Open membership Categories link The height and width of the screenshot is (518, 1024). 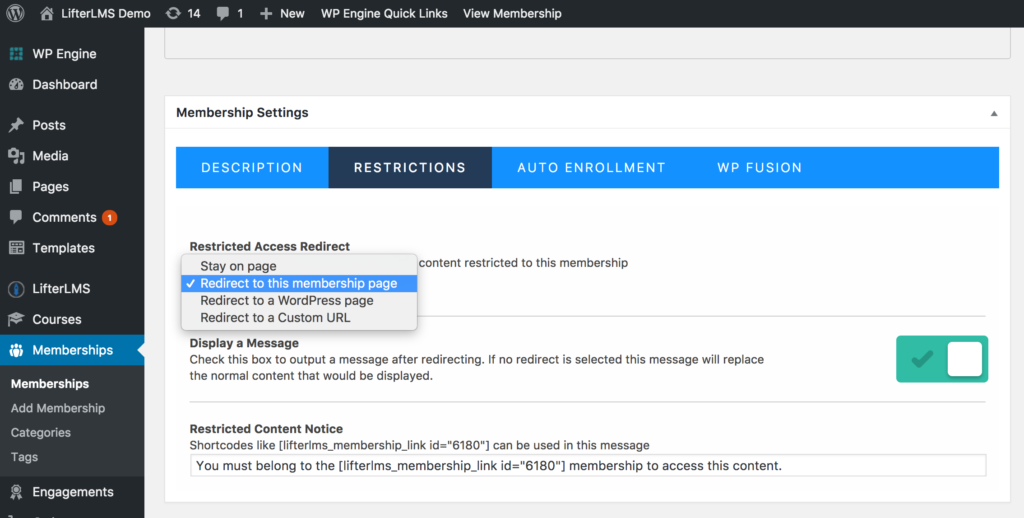(40, 432)
